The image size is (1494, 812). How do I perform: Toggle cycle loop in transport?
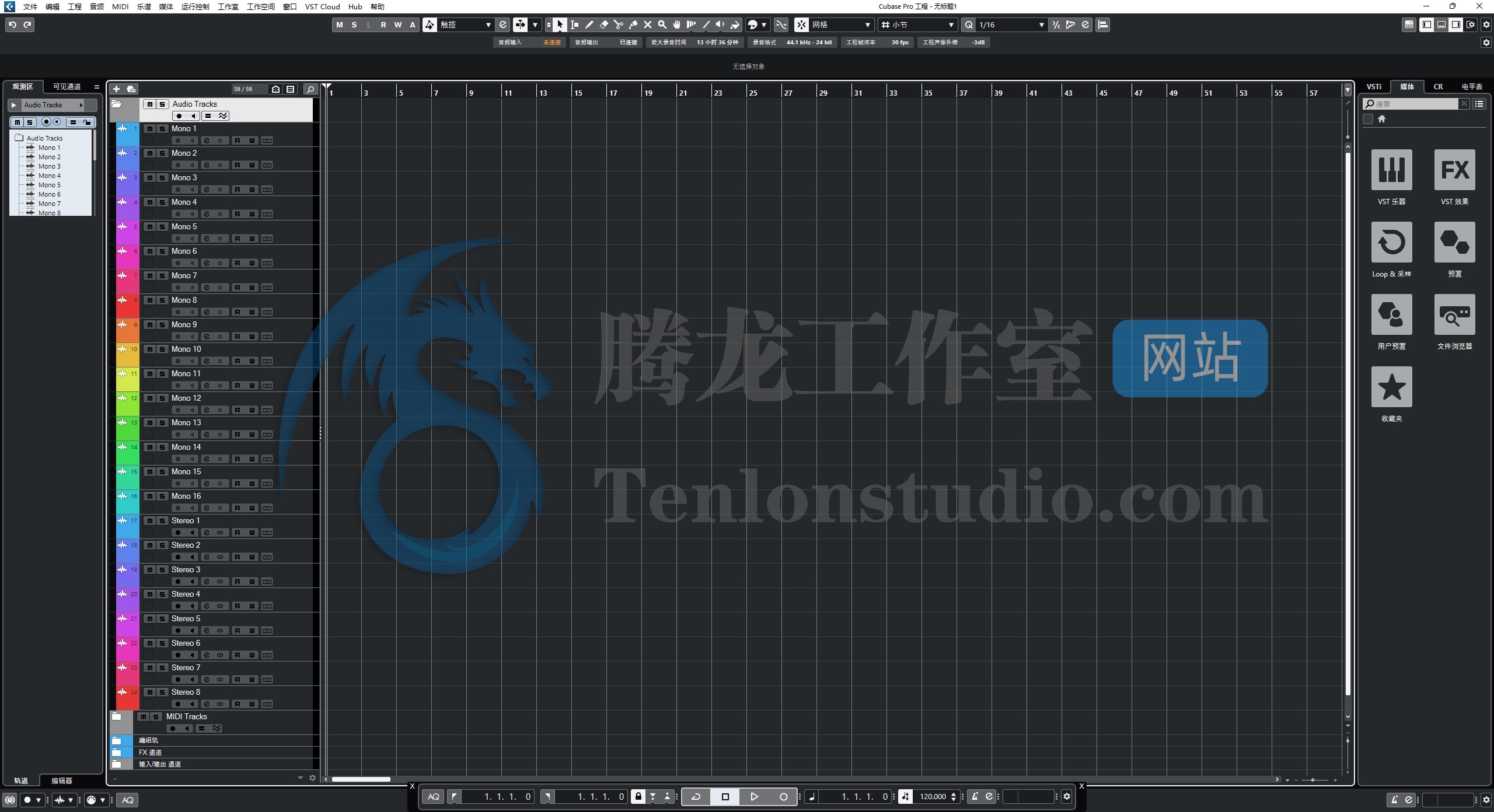tap(696, 796)
